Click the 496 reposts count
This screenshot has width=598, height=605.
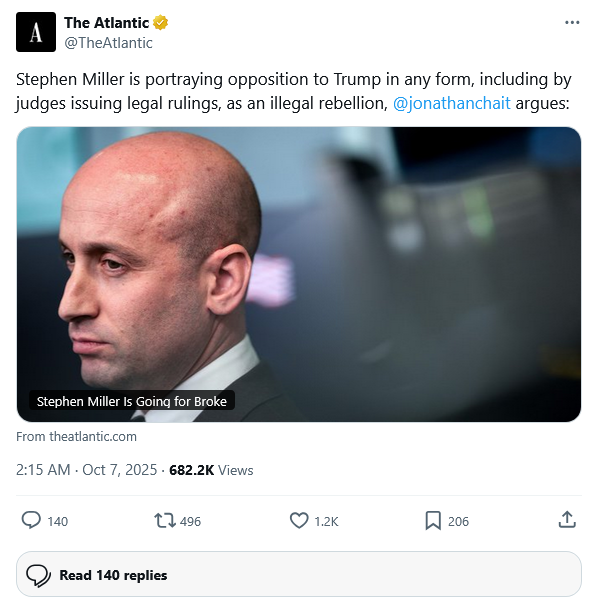click(x=190, y=521)
